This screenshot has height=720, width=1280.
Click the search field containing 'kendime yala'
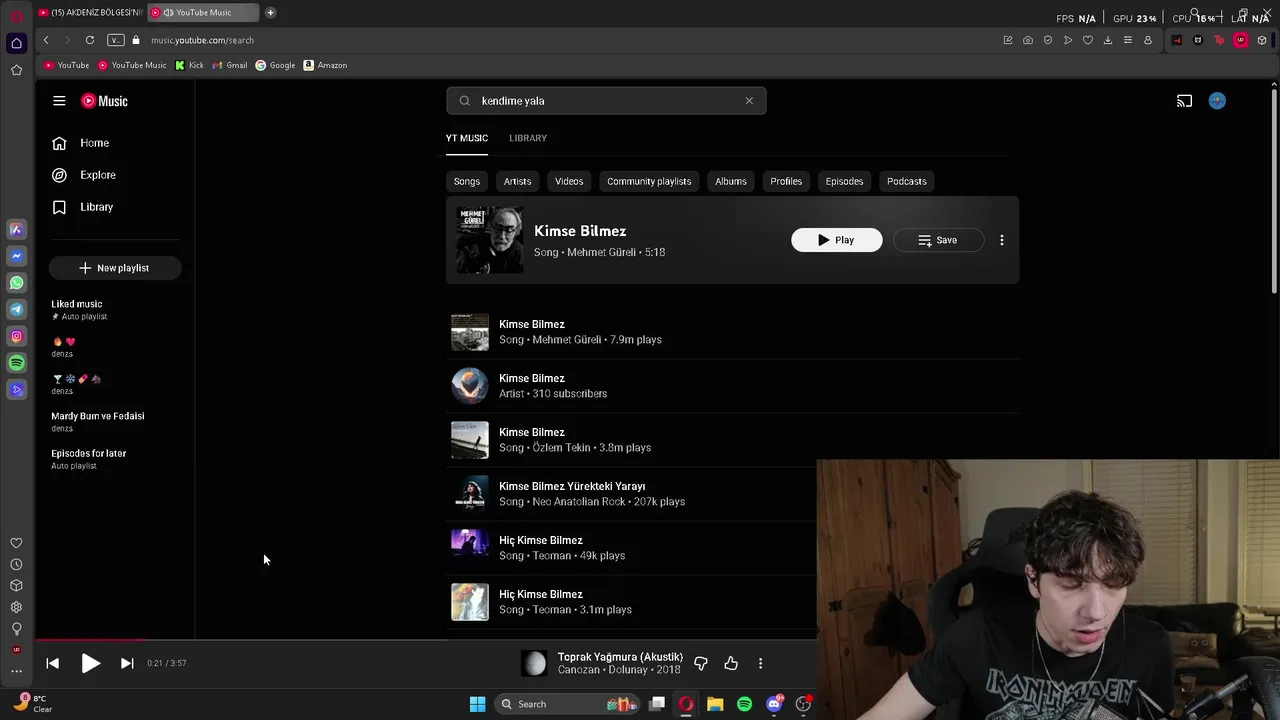(x=606, y=101)
